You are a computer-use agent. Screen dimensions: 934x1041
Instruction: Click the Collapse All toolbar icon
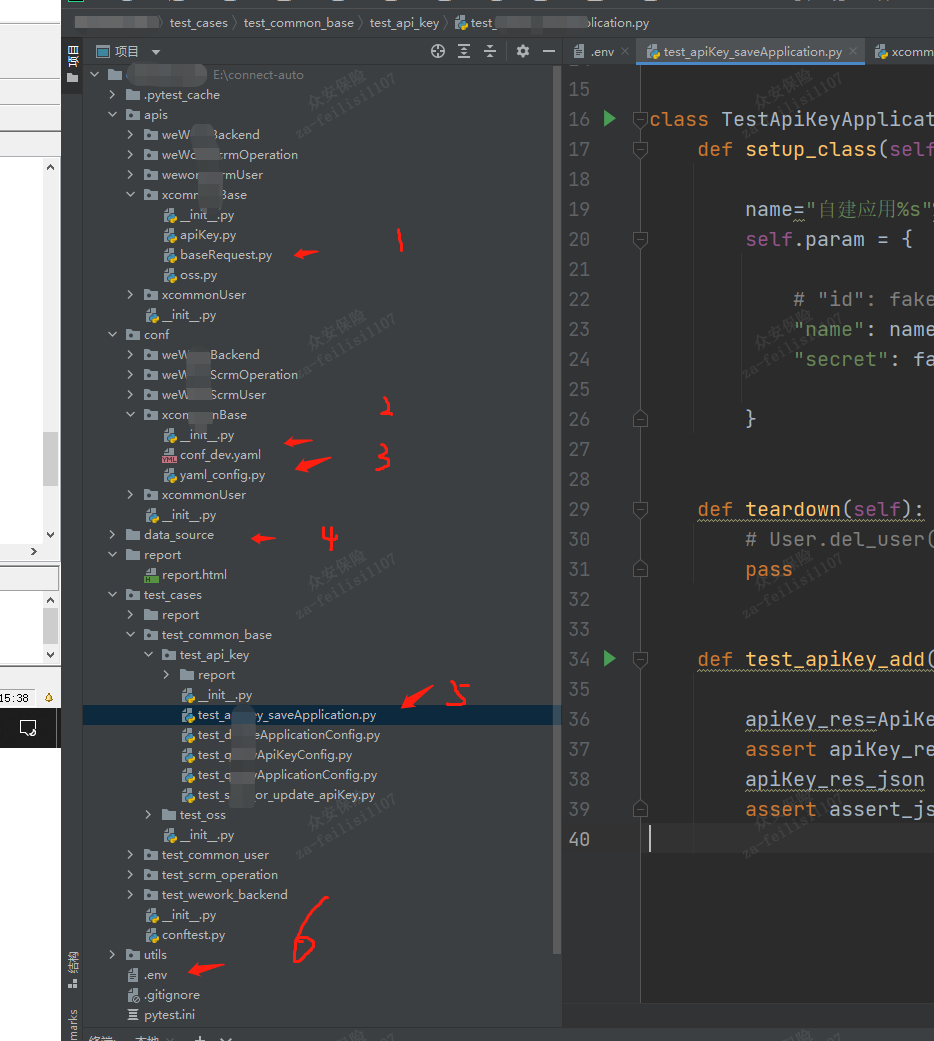tap(490, 51)
